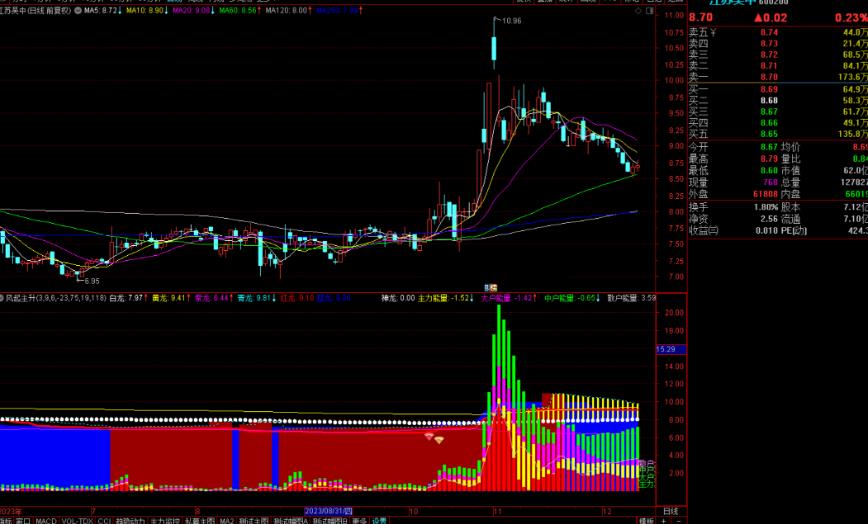Select the MA2 indicator tab

point(226,521)
